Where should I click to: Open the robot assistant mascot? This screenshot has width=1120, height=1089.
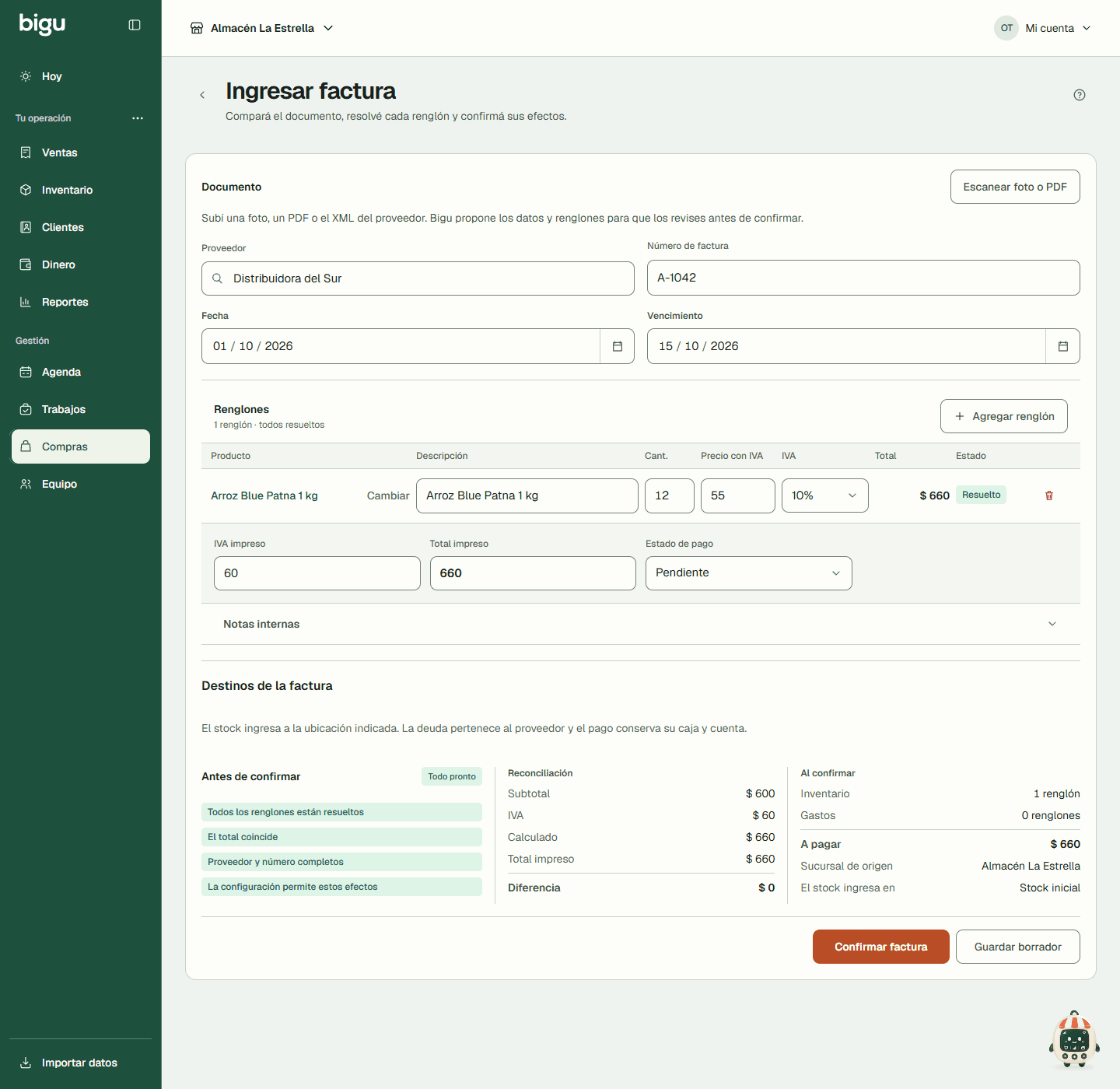click(1074, 1040)
